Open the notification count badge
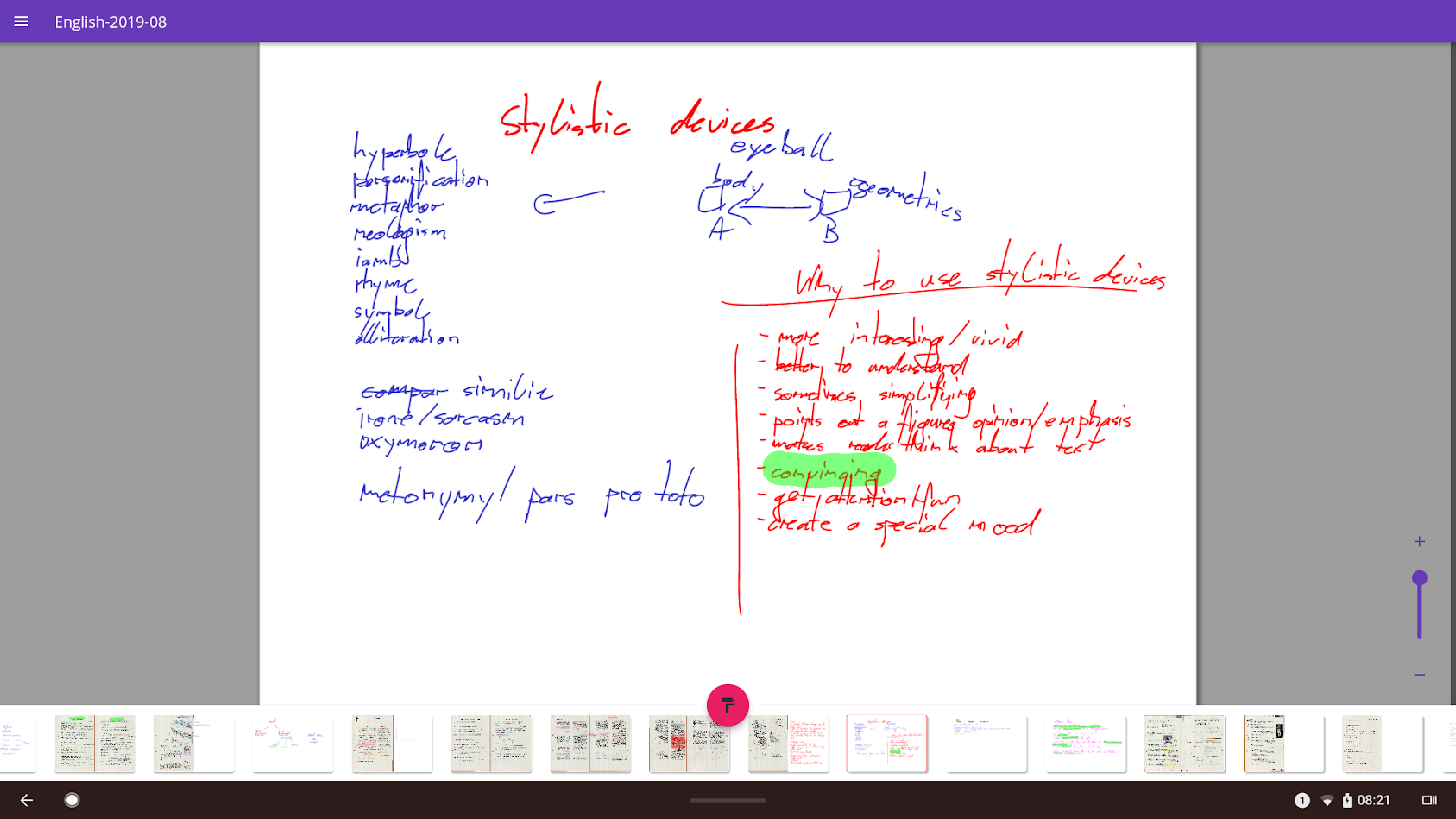The image size is (1456, 819). click(x=1302, y=801)
